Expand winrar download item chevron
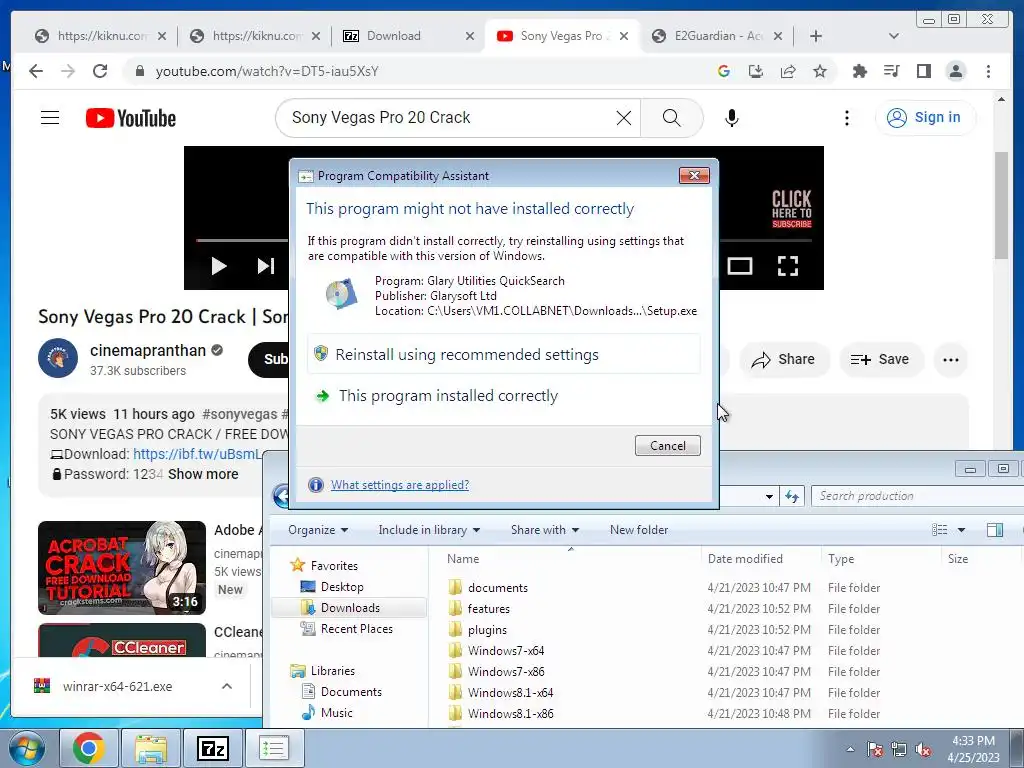This screenshot has width=1024, height=768. tap(227, 686)
